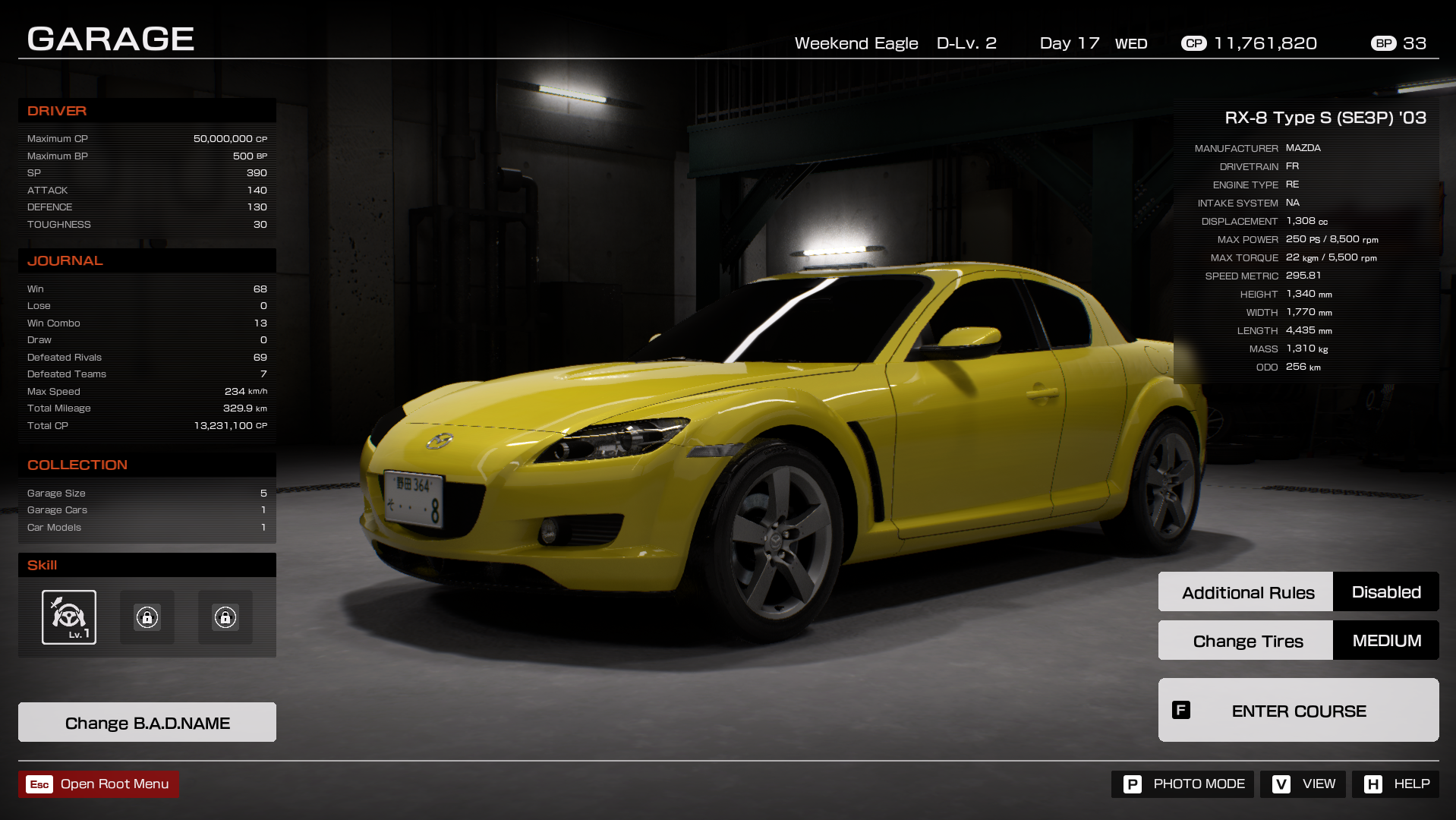Select the Lv. 1 steering wheel skill
Screen dimensions: 1456x820
click(x=69, y=617)
